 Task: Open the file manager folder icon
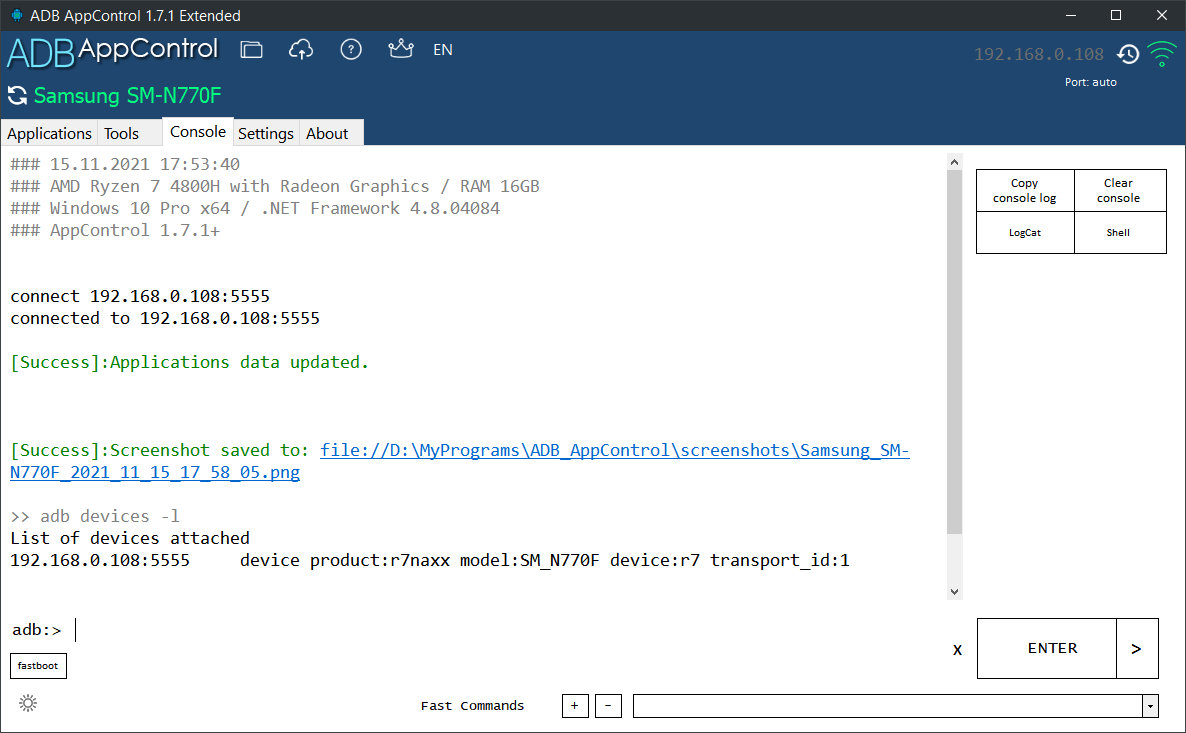[251, 50]
